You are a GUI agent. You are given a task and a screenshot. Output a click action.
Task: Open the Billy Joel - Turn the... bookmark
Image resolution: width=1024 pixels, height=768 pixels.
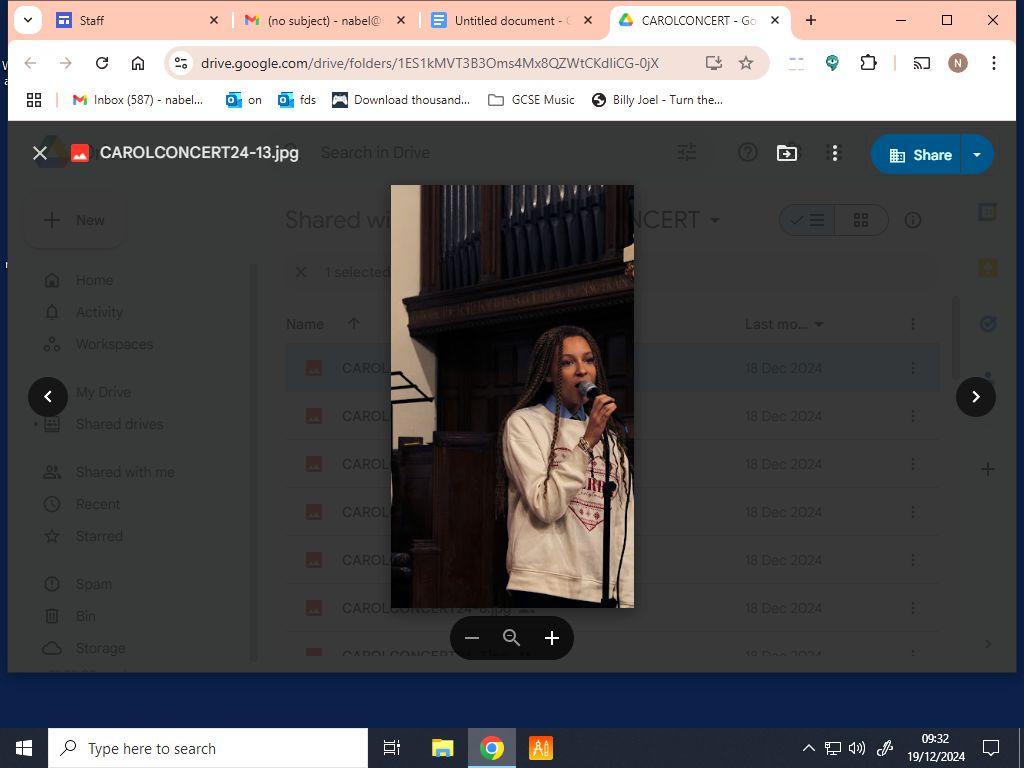657,100
